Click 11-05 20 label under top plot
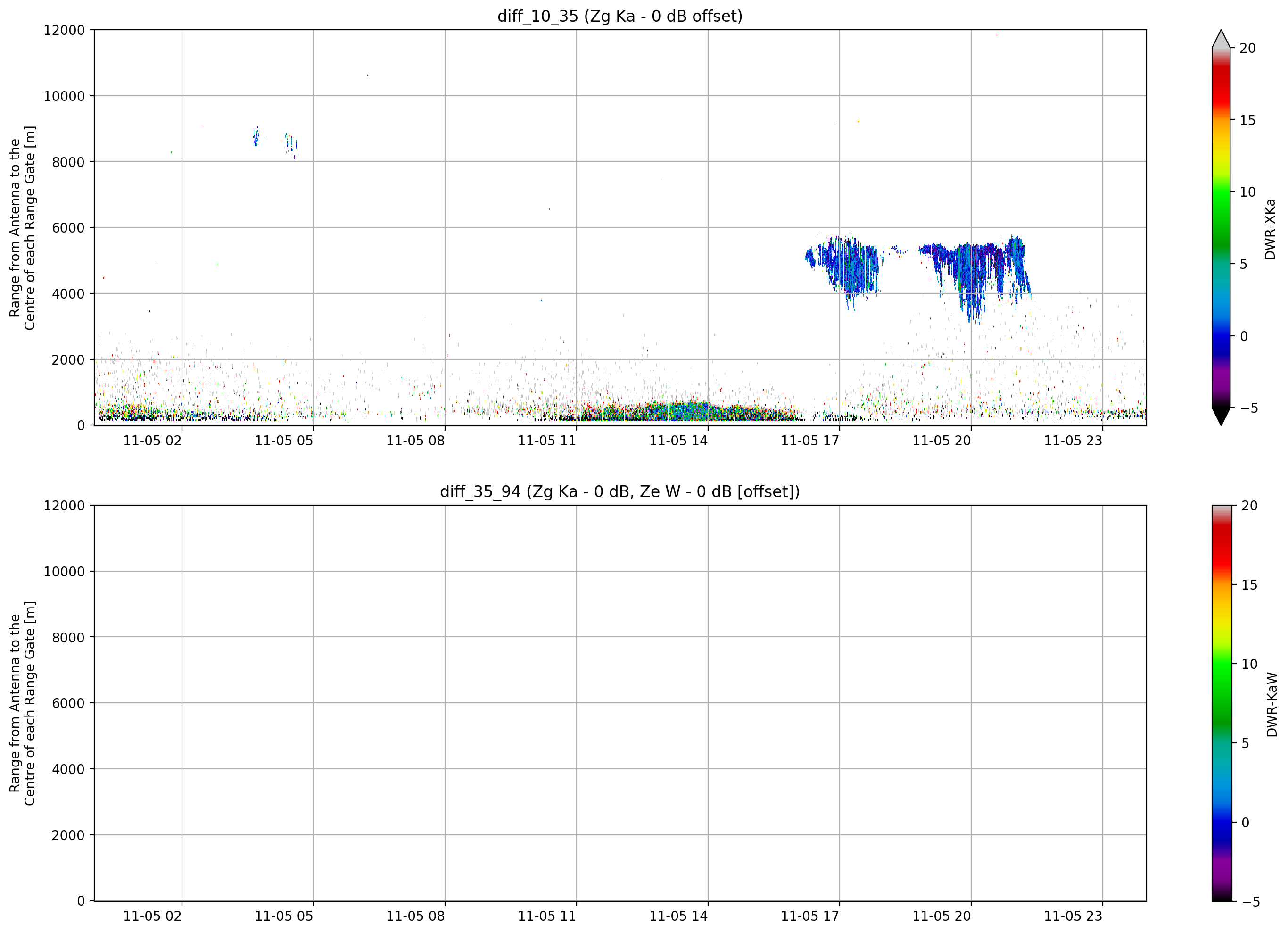Viewport: 1288px width, 933px height. tap(941, 441)
